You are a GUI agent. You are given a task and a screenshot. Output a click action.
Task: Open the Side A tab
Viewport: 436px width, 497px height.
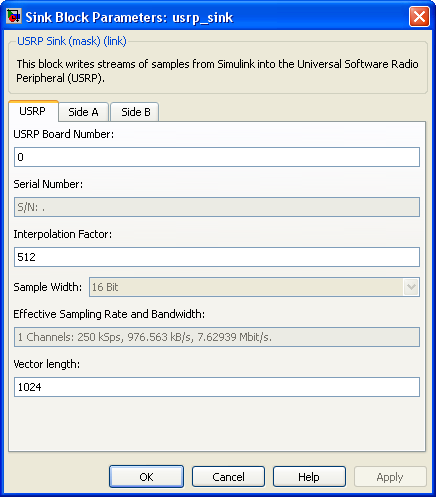(x=83, y=112)
